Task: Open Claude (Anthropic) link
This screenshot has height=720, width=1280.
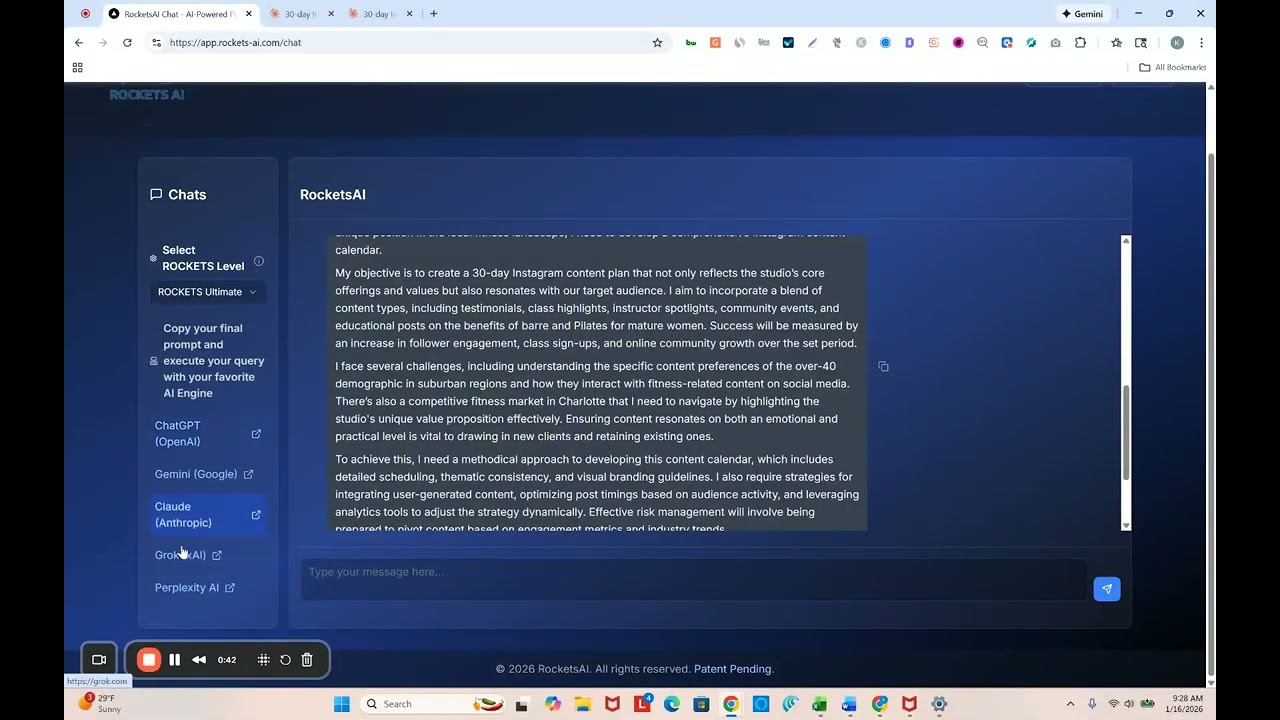Action: [207, 515]
